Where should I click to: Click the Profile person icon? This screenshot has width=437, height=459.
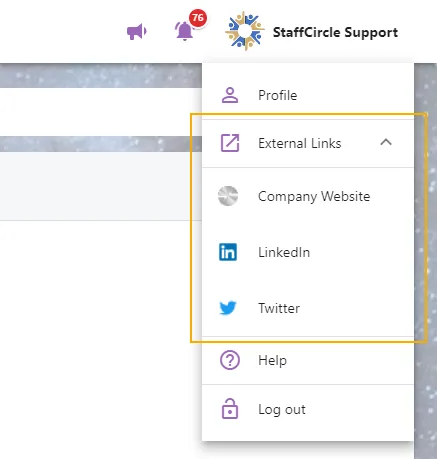point(230,95)
